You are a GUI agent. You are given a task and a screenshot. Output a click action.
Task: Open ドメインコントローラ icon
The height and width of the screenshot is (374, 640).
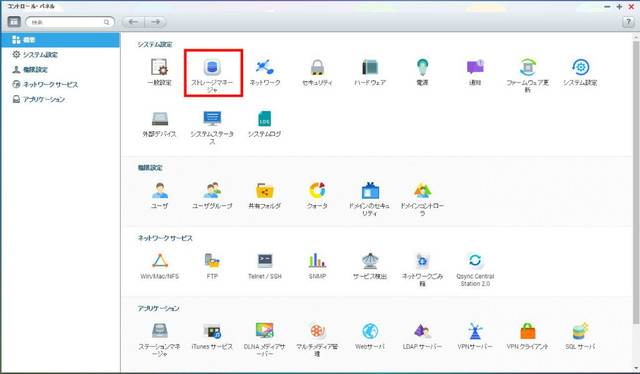422,190
